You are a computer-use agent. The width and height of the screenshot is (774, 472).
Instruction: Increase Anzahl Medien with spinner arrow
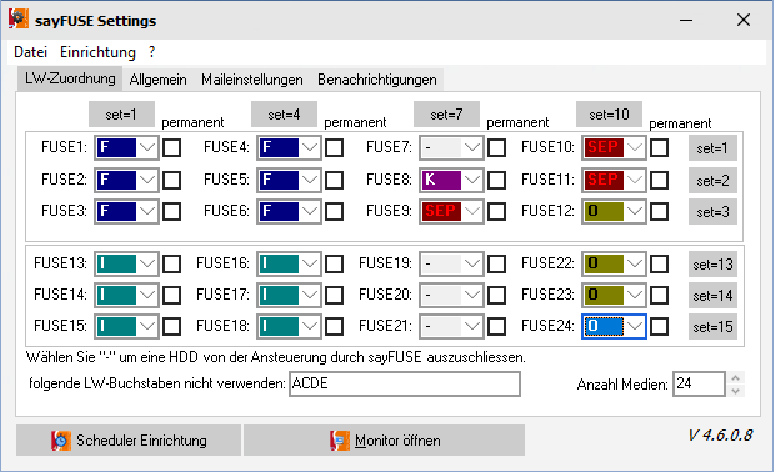[x=737, y=379]
